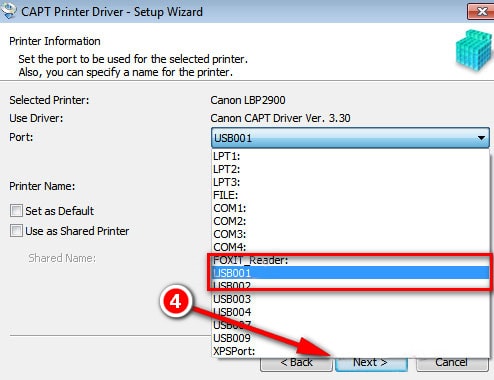Go to next step with Next button
The height and width of the screenshot is (380, 494).
[371, 363]
